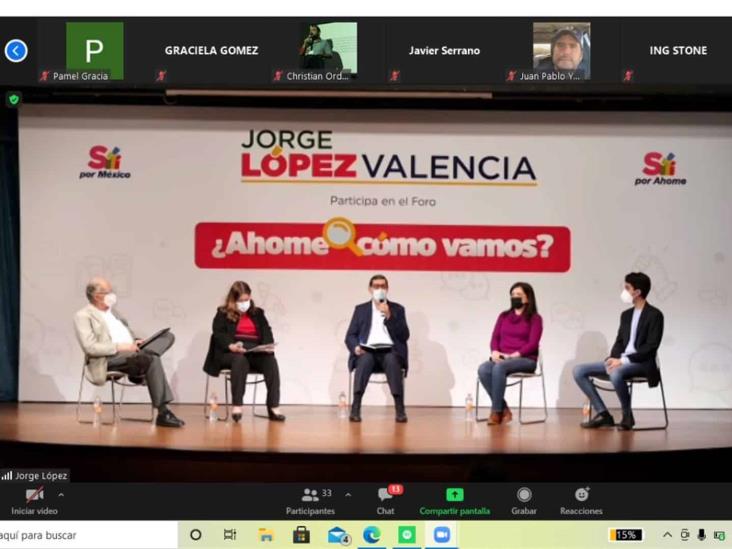The width and height of the screenshot is (732, 549).
Task: Open Reacciones menu
Action: 581,501
